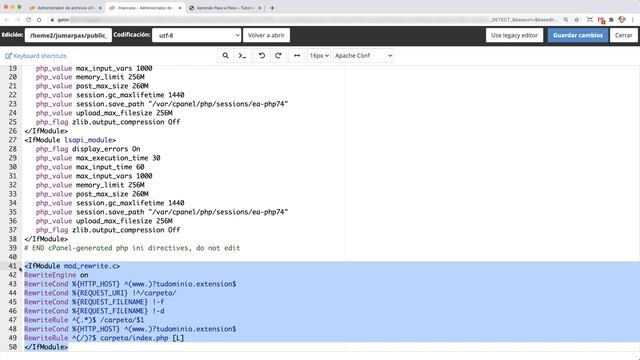Click the file path input field
Image resolution: width=640 pixels, height=360 pixels.
68,35
